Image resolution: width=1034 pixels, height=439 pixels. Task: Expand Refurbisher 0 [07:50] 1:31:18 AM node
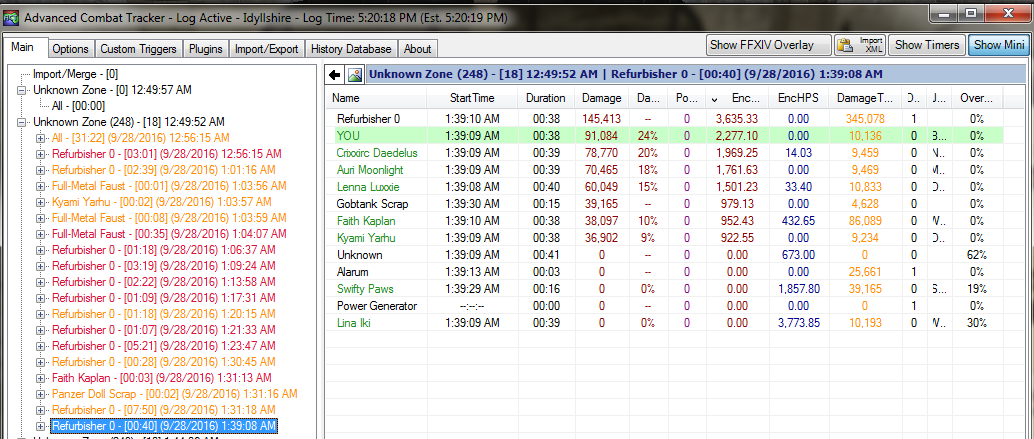[x=40, y=410]
